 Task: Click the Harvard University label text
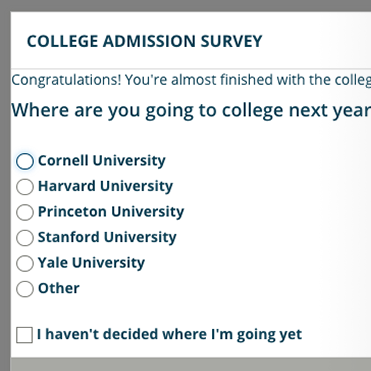pos(105,186)
